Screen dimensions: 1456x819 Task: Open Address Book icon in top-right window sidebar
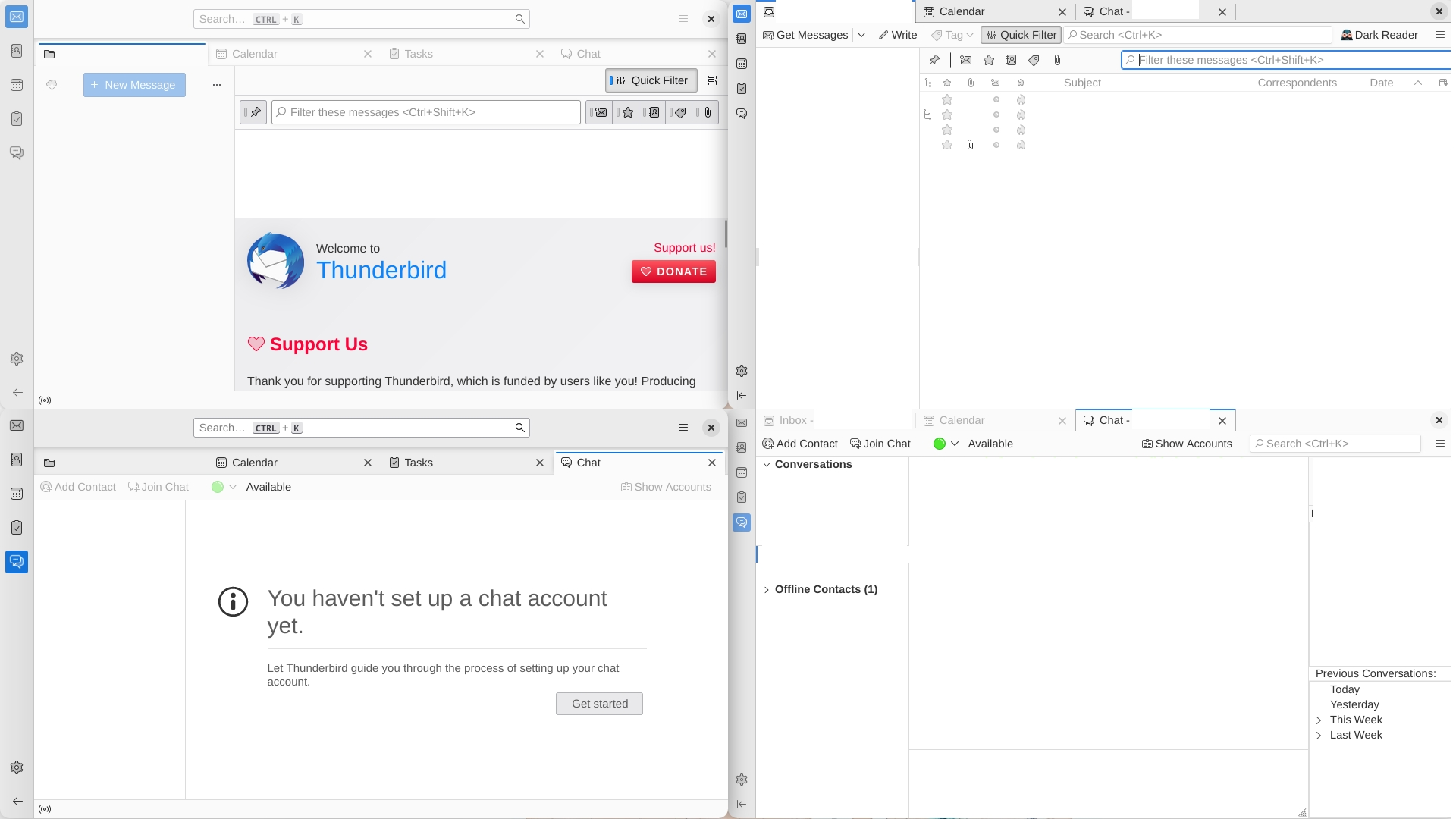(742, 39)
